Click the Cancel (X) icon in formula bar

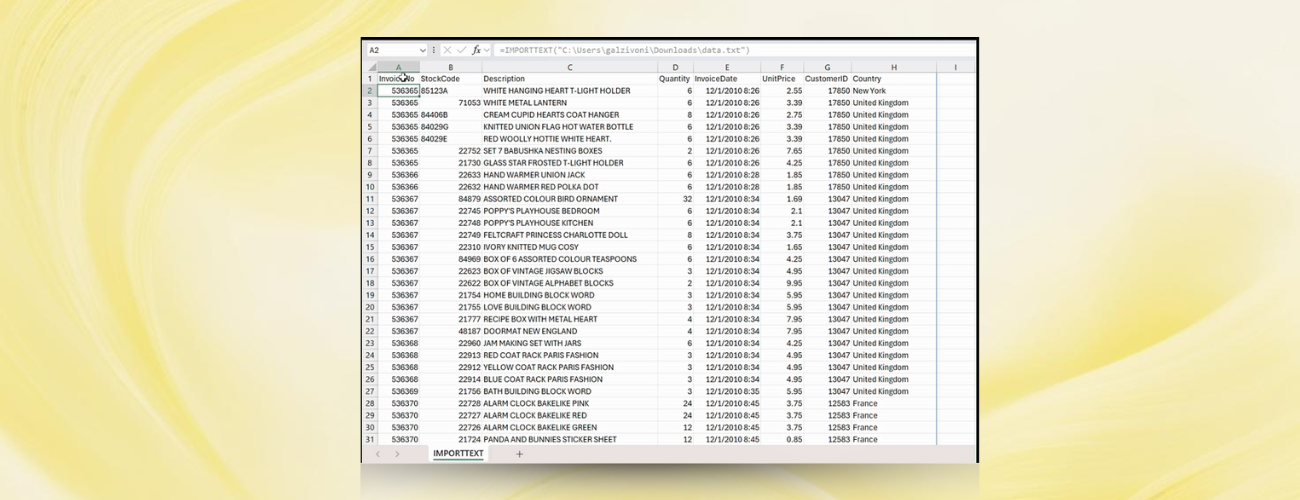click(x=447, y=50)
